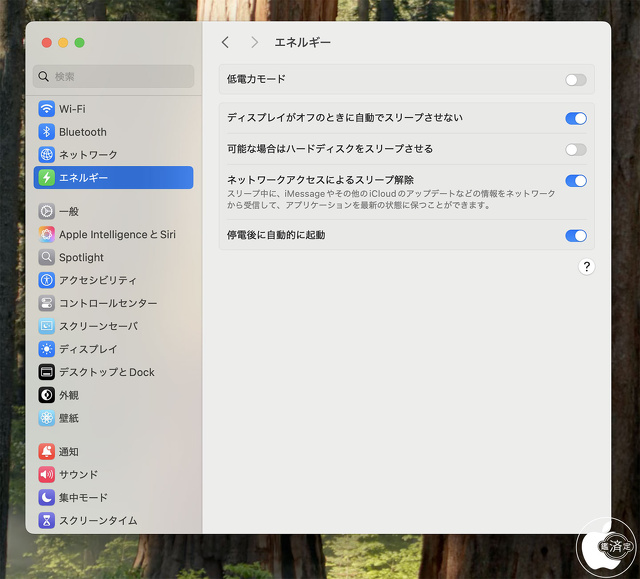Select ディスプレイ in the sidebar

[x=88, y=349]
